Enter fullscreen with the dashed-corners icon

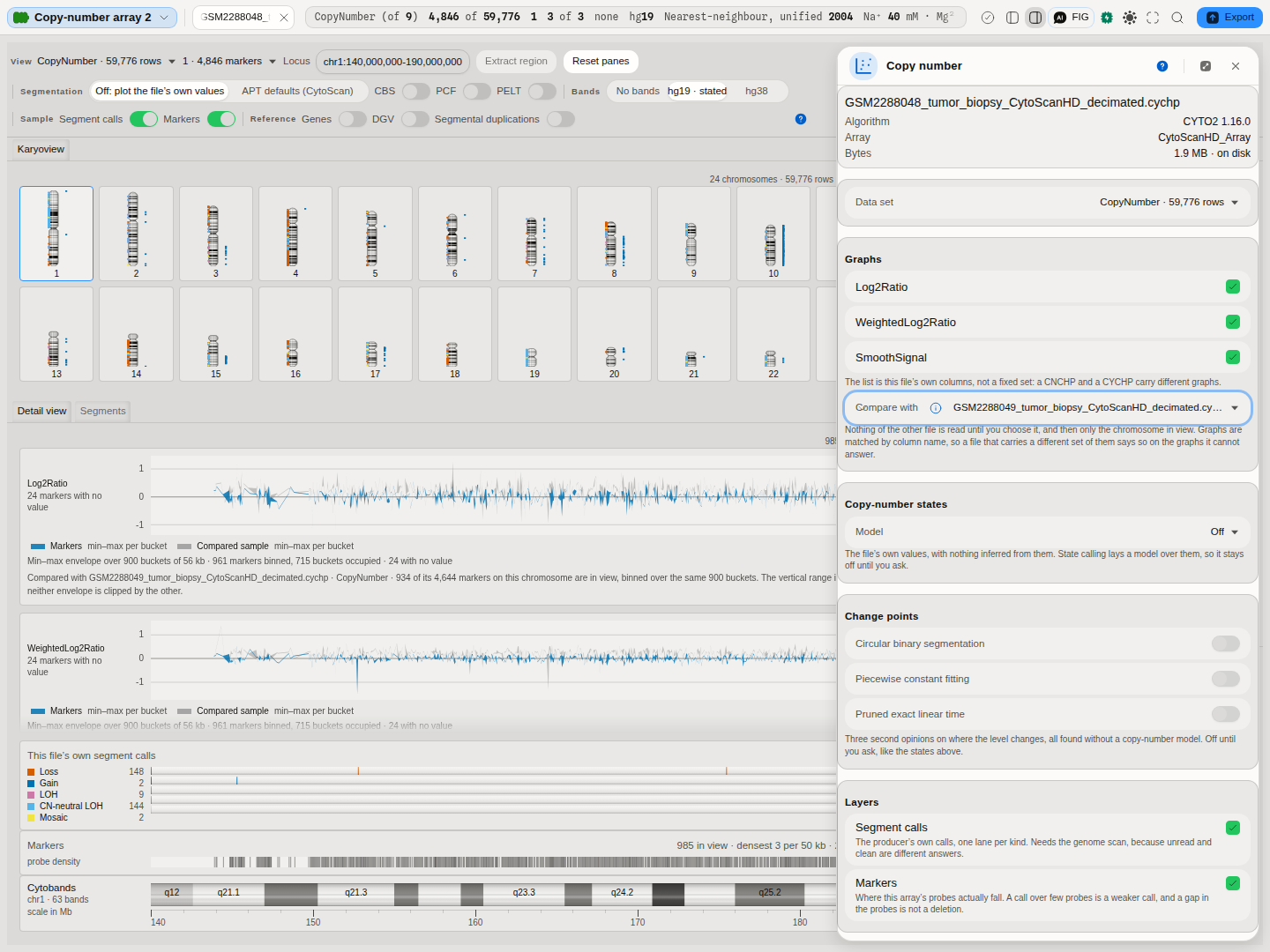pyautogui.click(x=1153, y=18)
